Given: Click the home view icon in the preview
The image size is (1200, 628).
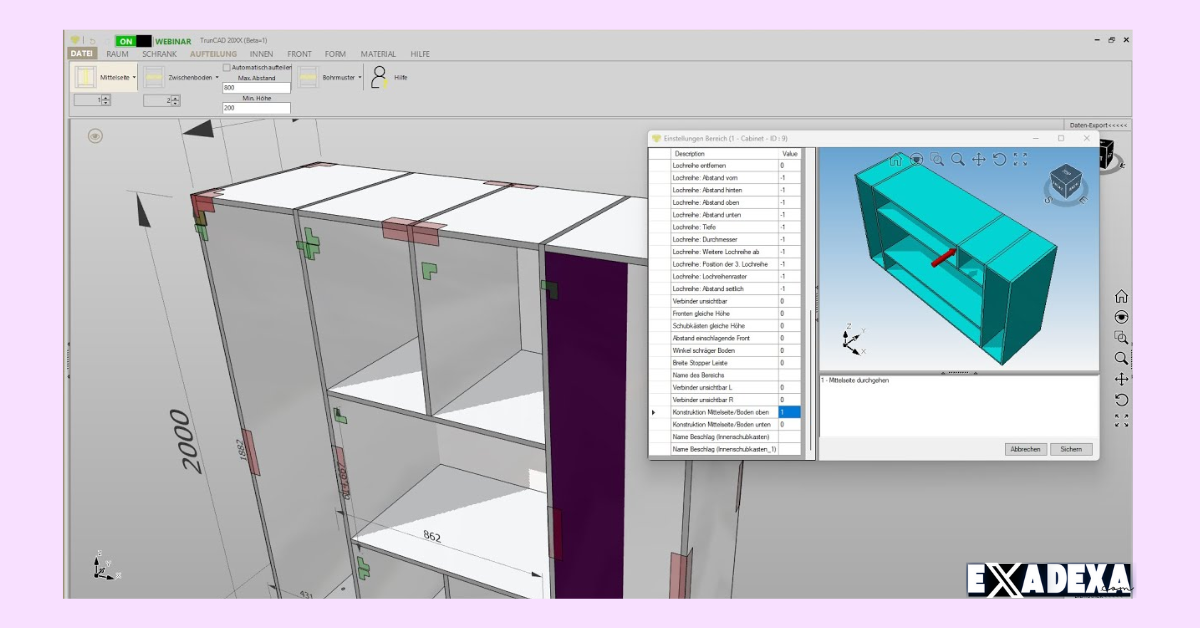Looking at the screenshot, I should point(895,159).
